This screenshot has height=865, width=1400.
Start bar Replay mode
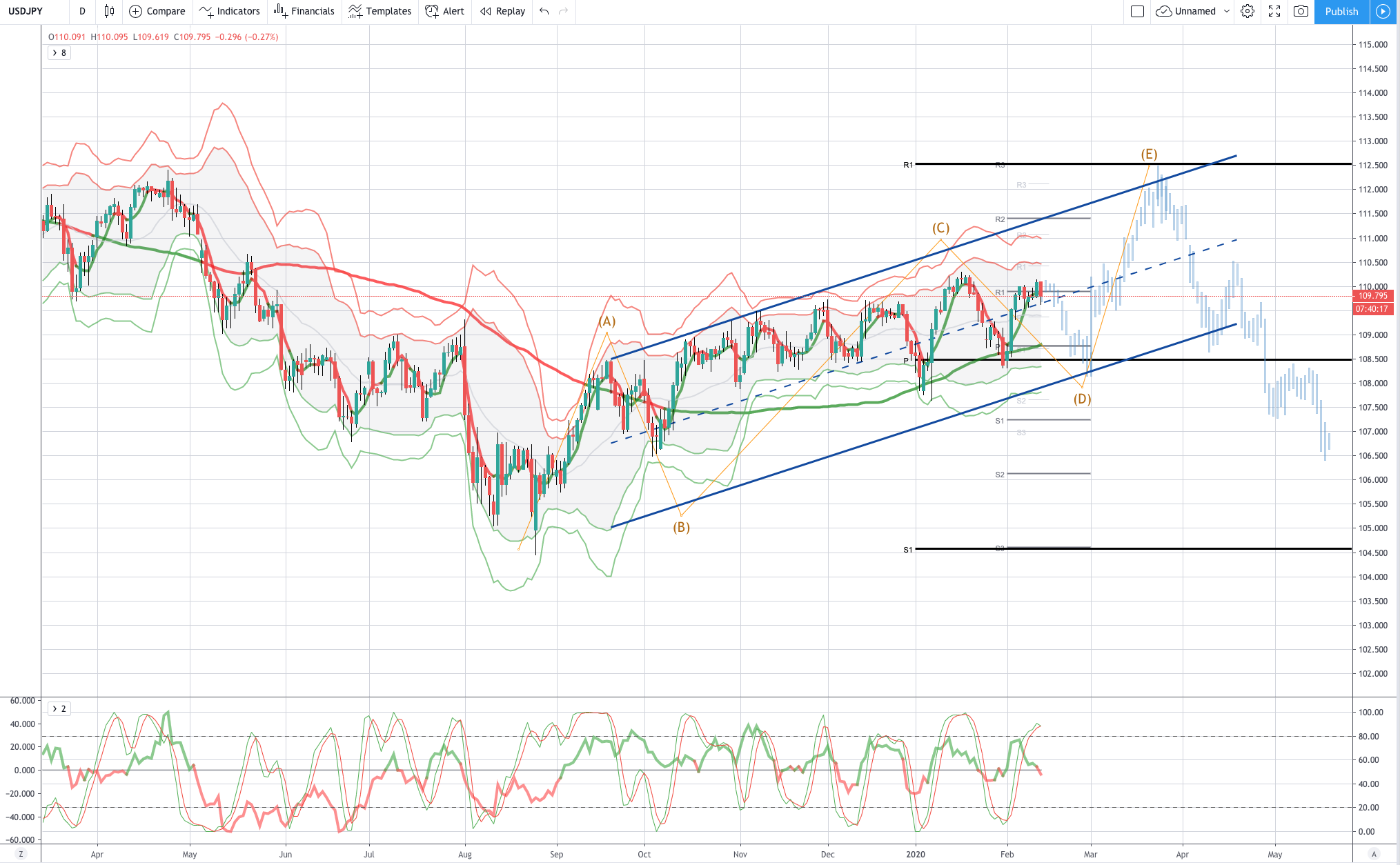502,11
